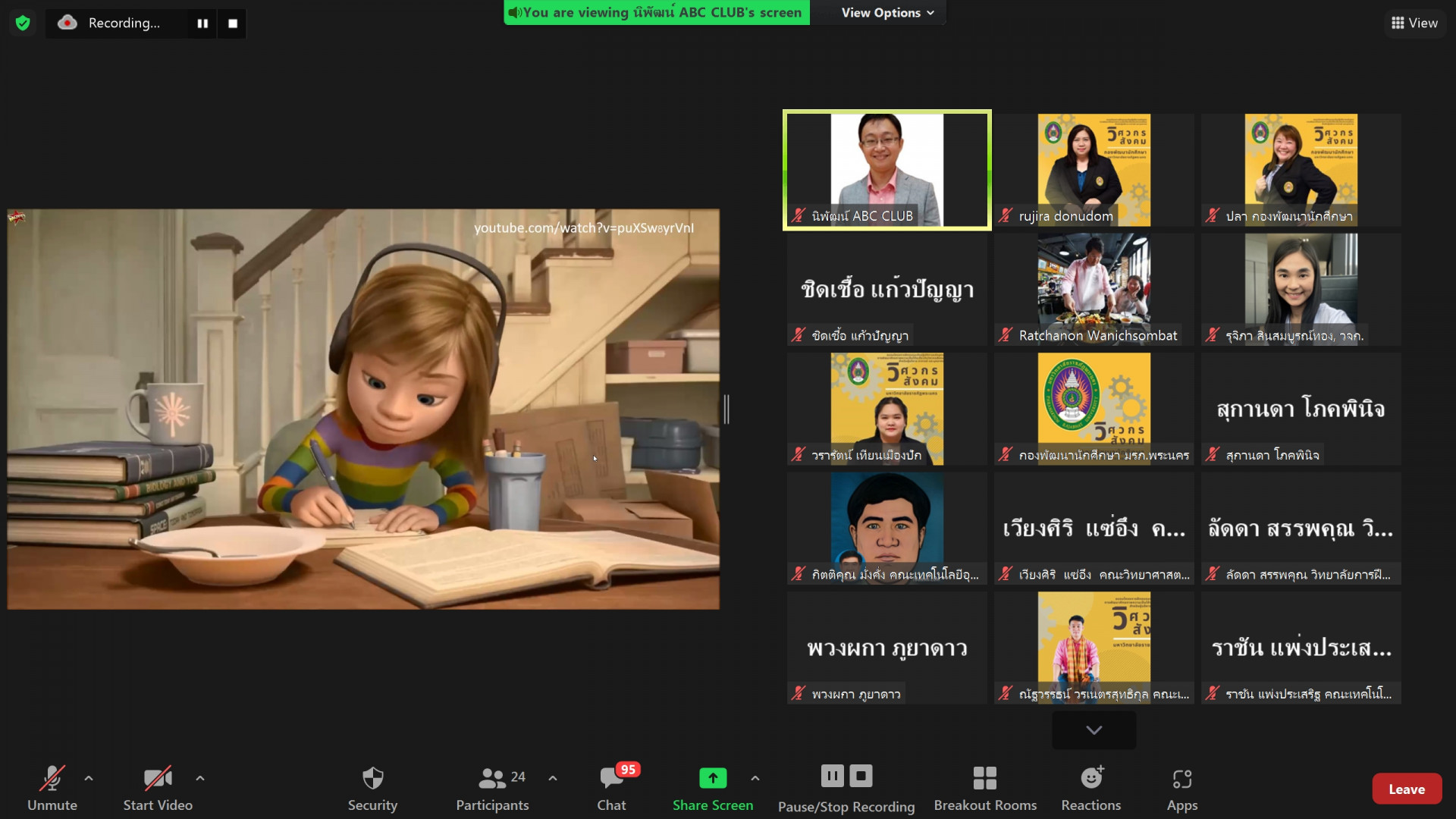Screen dimensions: 1456x819
Task: Click muted mic icon on รุจิกา สินสมบูรณ์ทอง tile
Action: 1213,335
